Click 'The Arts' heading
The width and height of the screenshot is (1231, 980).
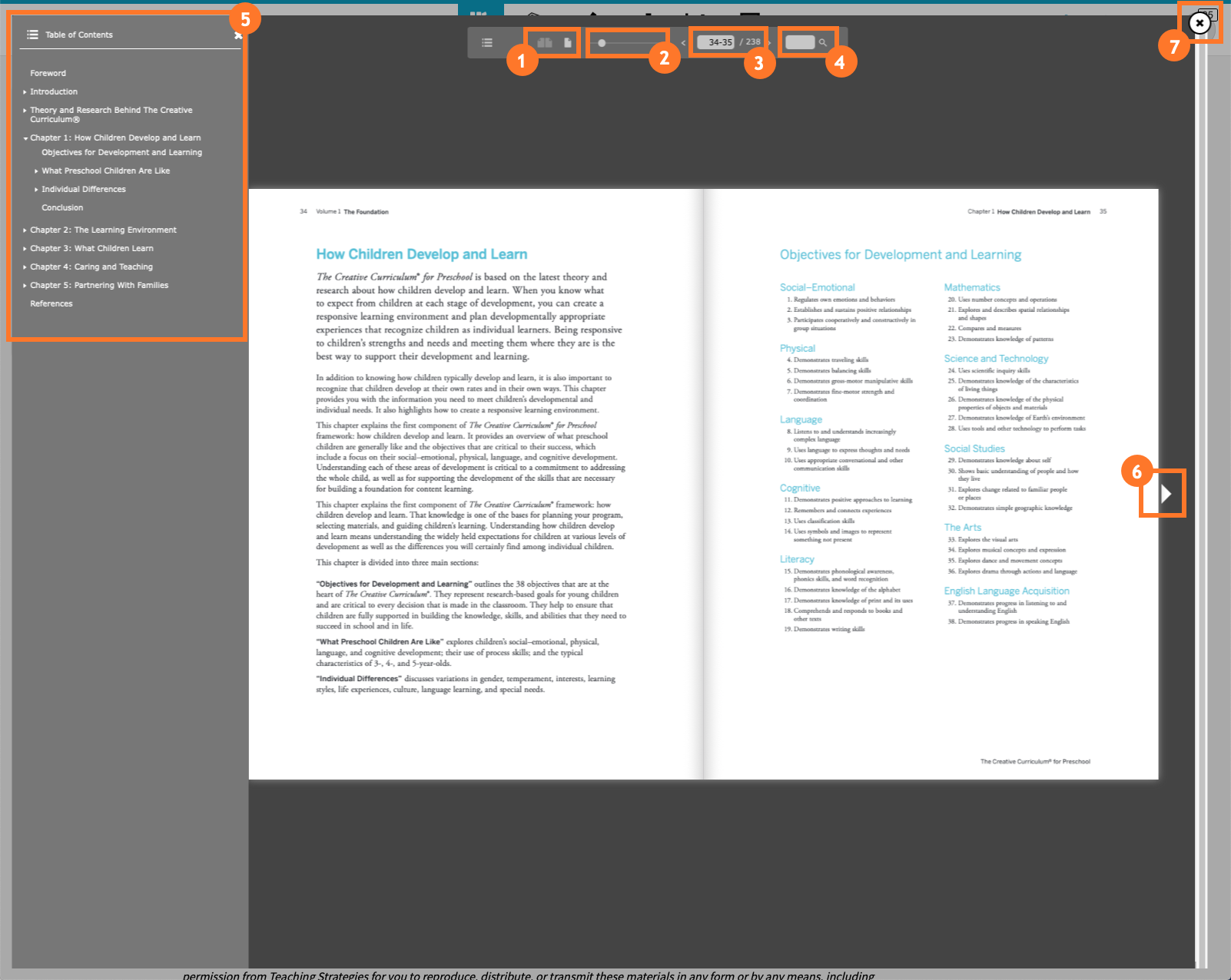[962, 527]
